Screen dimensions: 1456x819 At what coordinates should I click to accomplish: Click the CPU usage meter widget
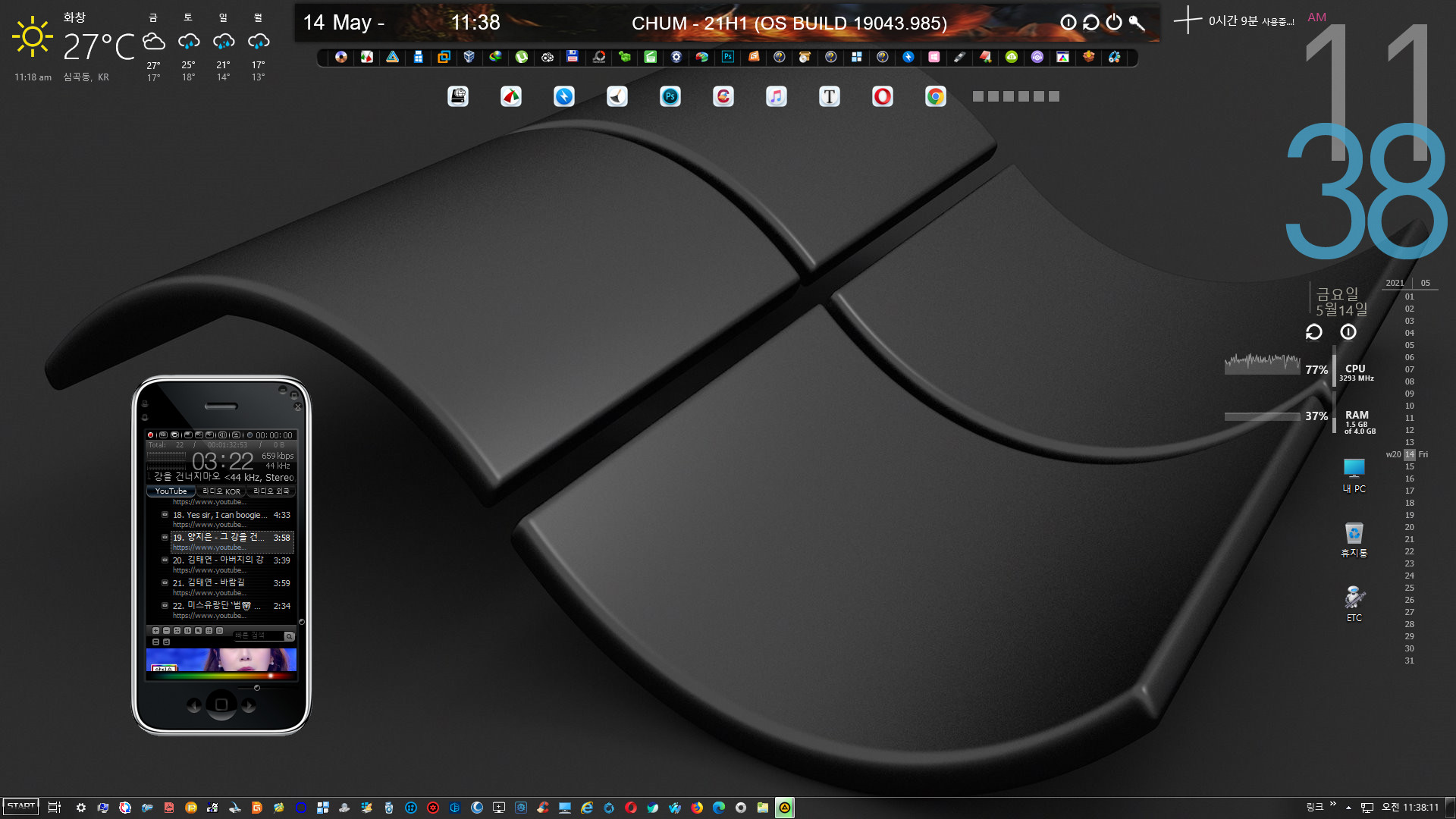click(1300, 367)
